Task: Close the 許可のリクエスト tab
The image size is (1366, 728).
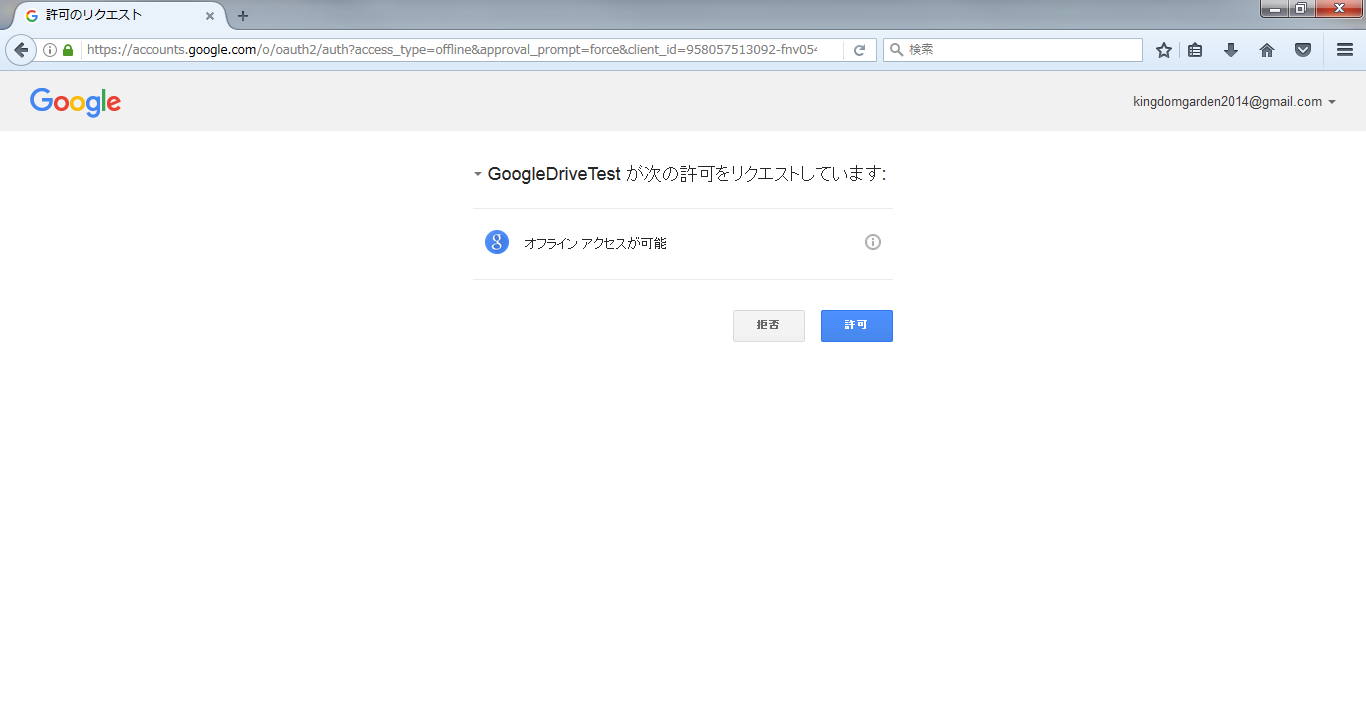Action: (210, 16)
